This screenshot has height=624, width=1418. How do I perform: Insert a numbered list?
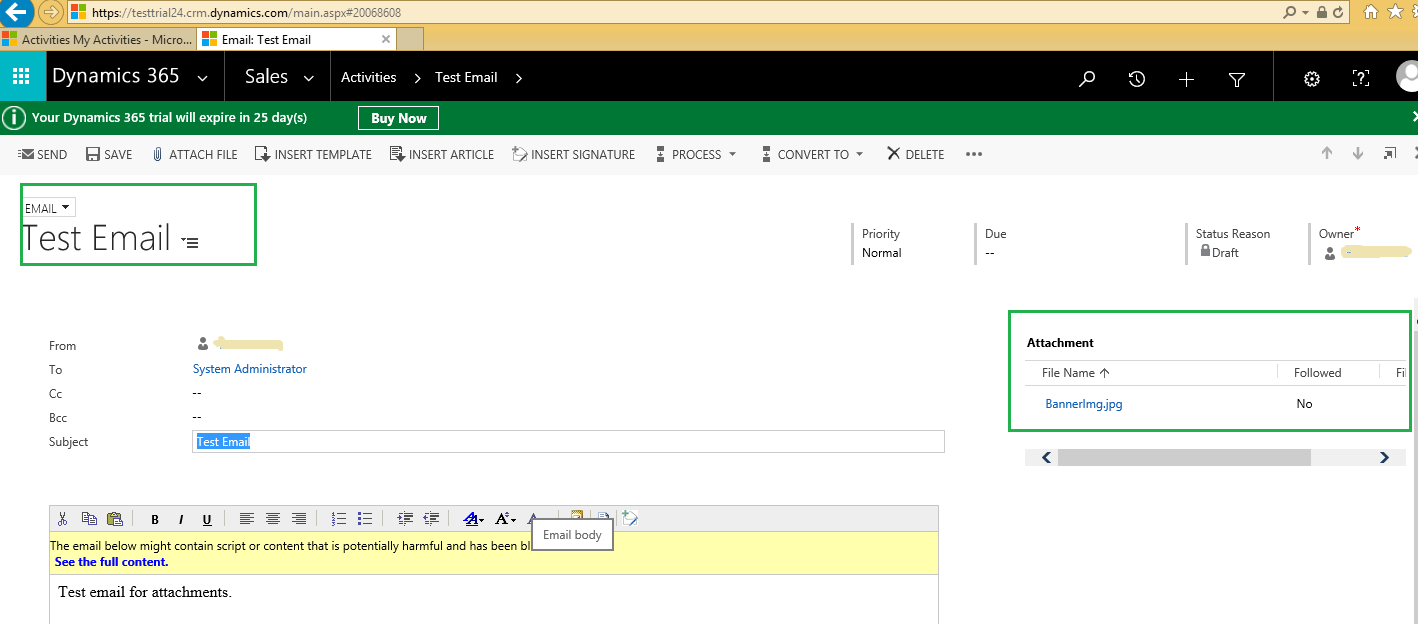pyautogui.click(x=339, y=518)
